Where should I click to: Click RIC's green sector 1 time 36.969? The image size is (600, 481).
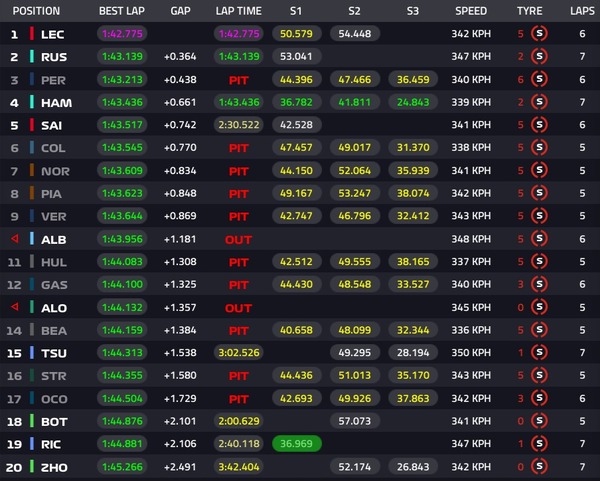(294, 444)
